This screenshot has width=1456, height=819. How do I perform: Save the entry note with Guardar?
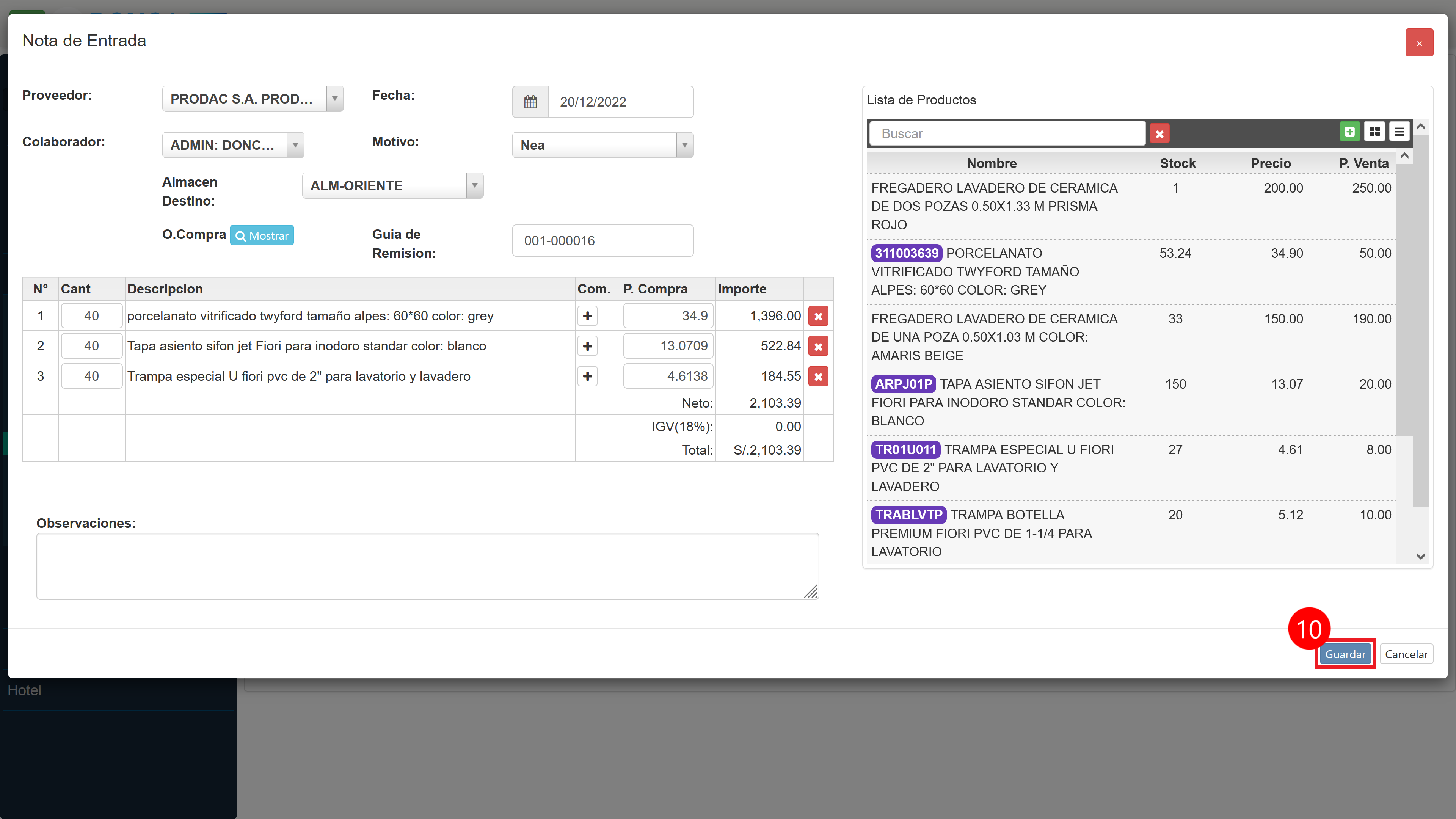[x=1345, y=654]
